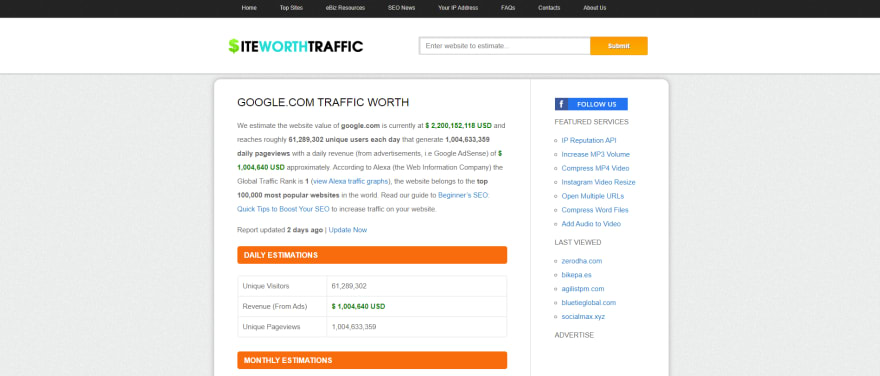
Task: Click the Last Viewed heading
Action: pos(578,242)
